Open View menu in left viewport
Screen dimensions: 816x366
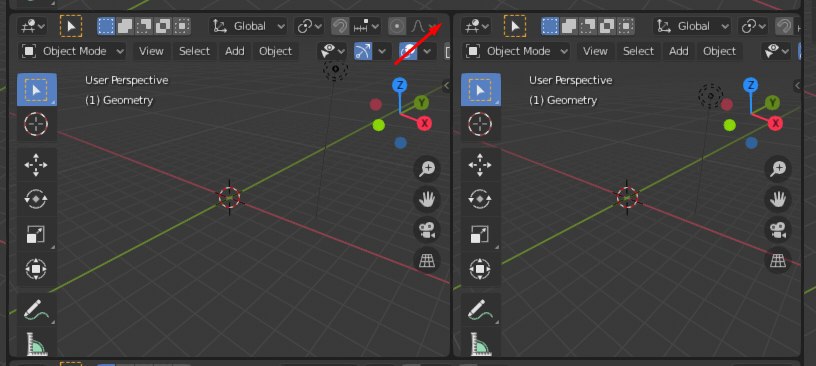151,51
